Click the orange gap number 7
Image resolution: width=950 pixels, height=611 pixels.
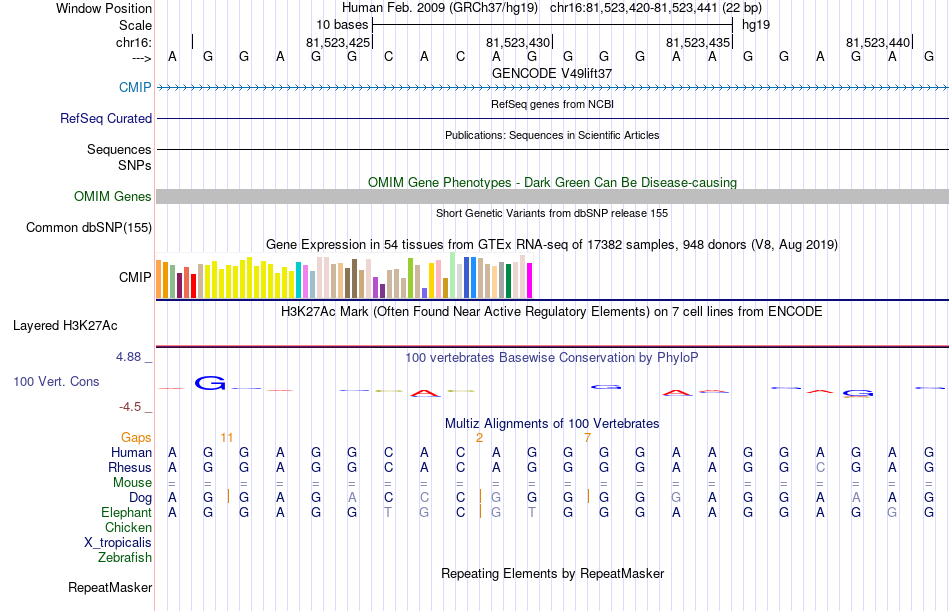pos(587,438)
